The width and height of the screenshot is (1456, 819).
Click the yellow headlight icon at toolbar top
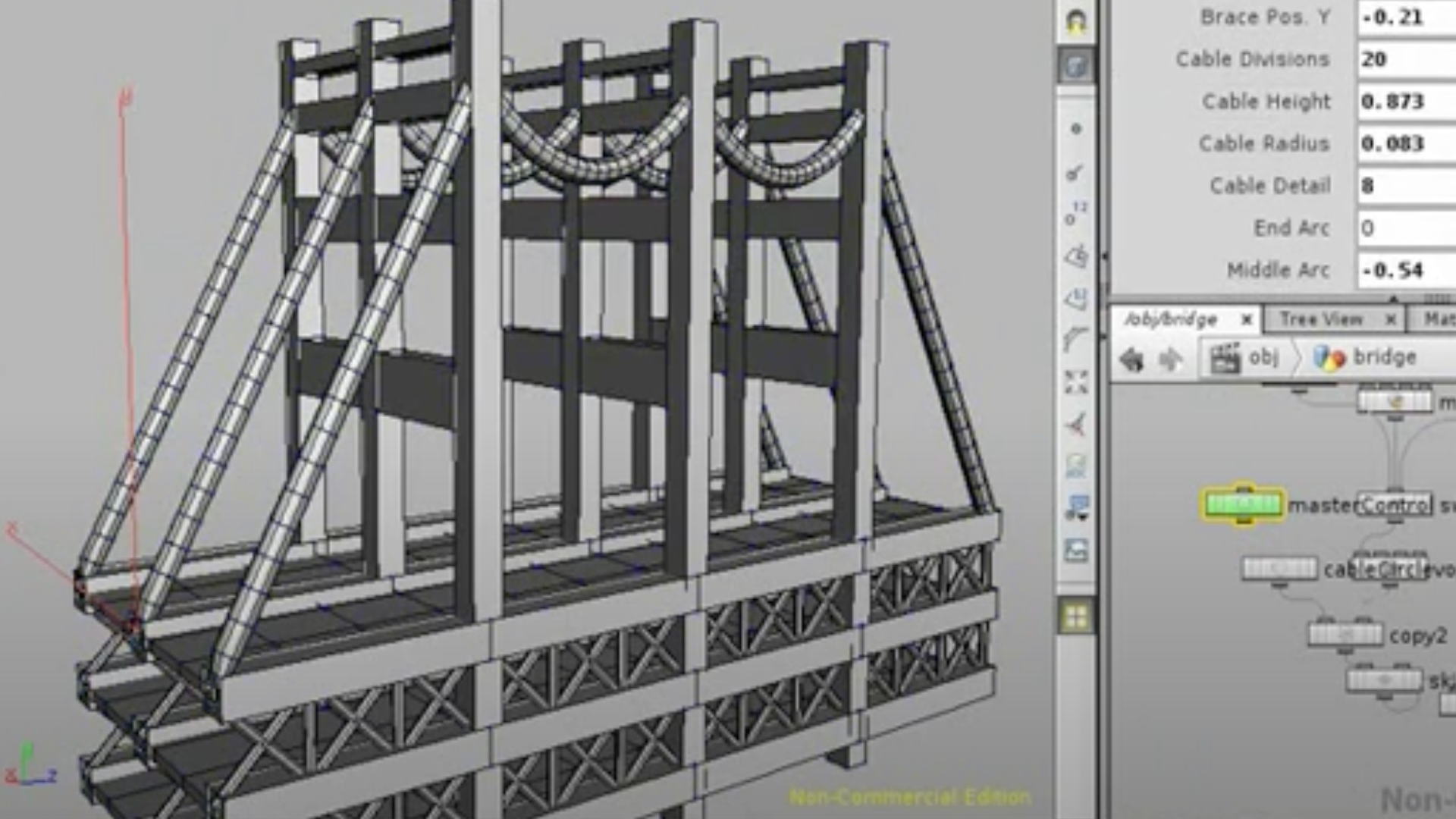click(1076, 23)
